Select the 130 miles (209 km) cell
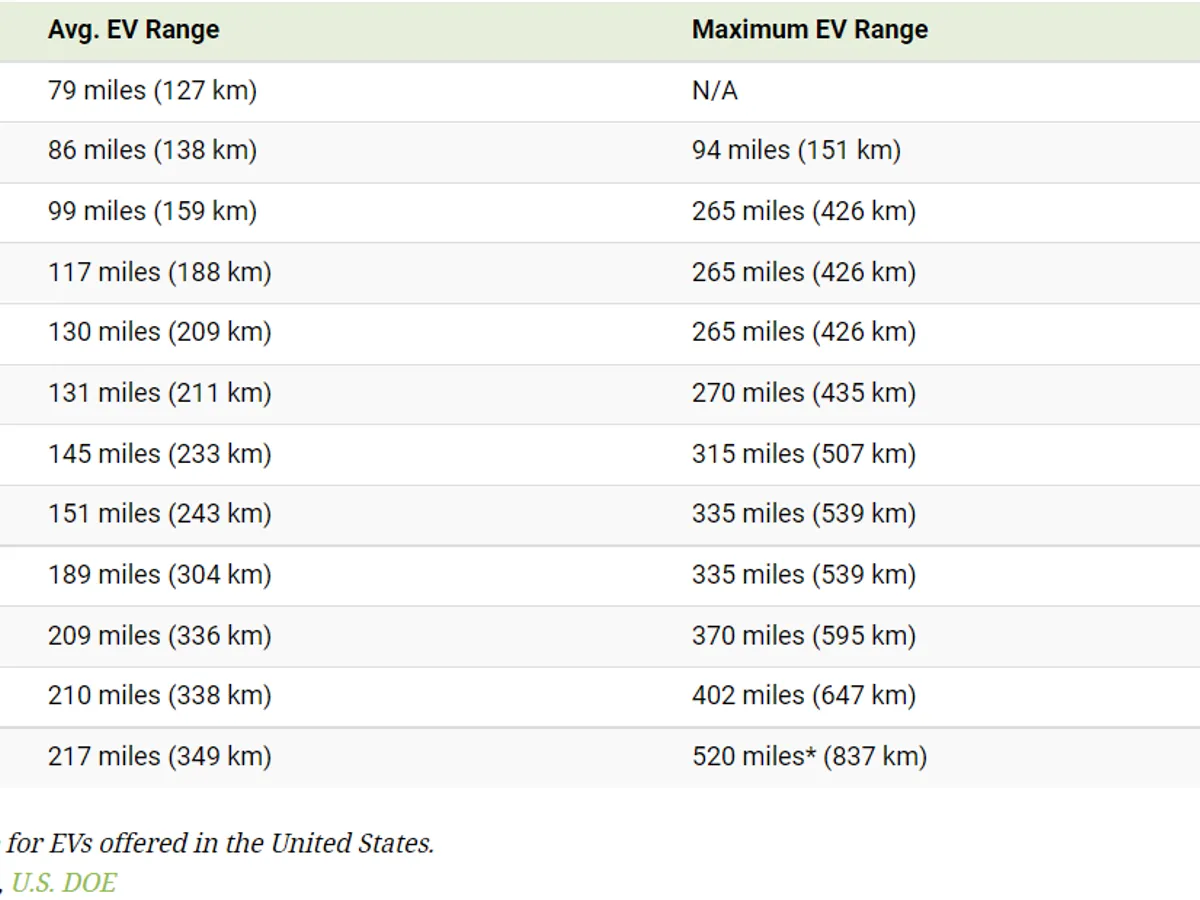 (159, 332)
